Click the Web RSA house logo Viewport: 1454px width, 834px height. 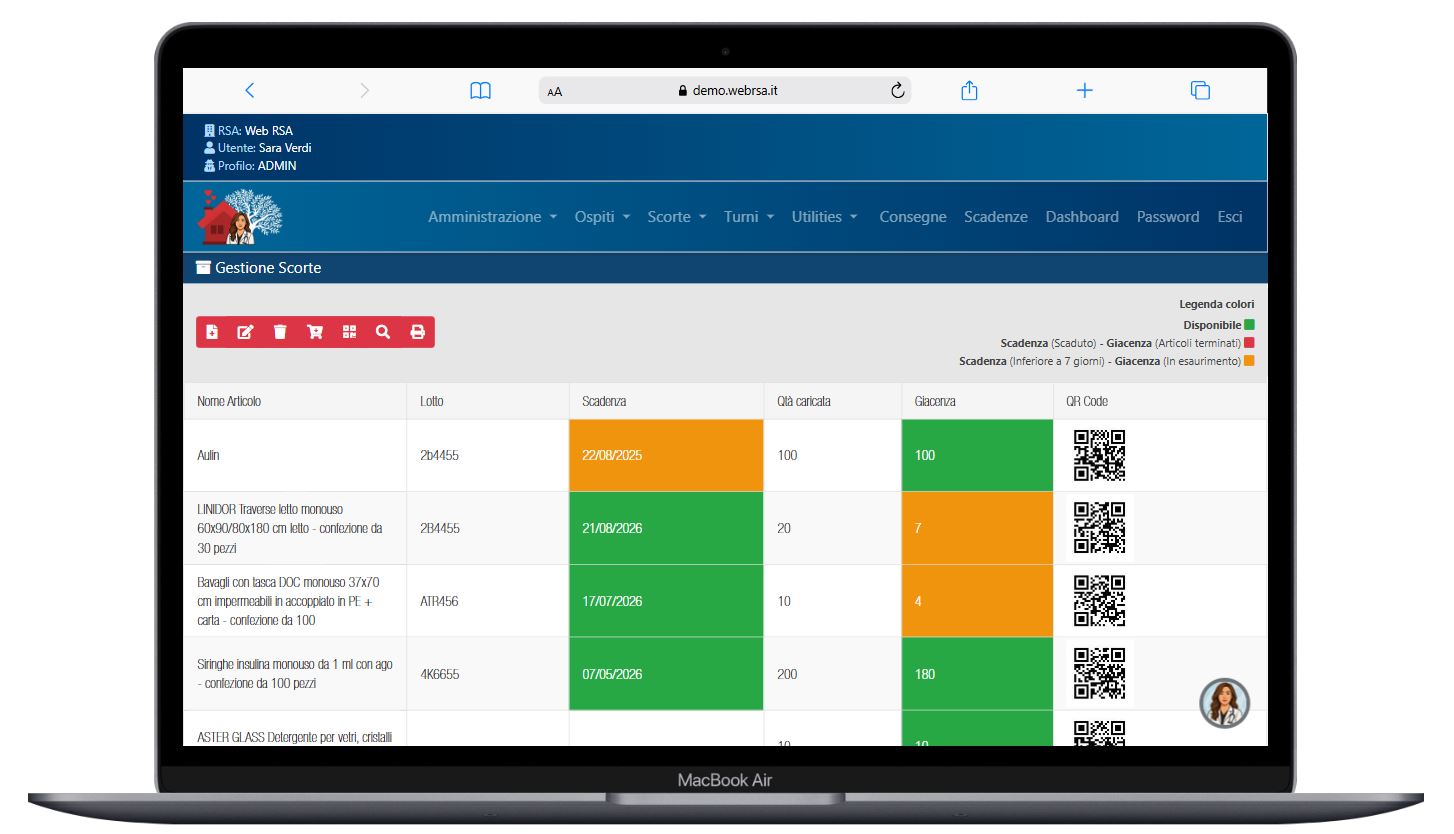pos(241,217)
